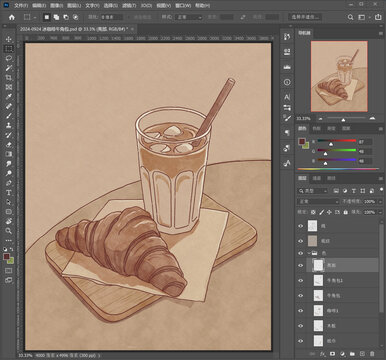Open the 图像 (Image) menu

coord(57,6)
